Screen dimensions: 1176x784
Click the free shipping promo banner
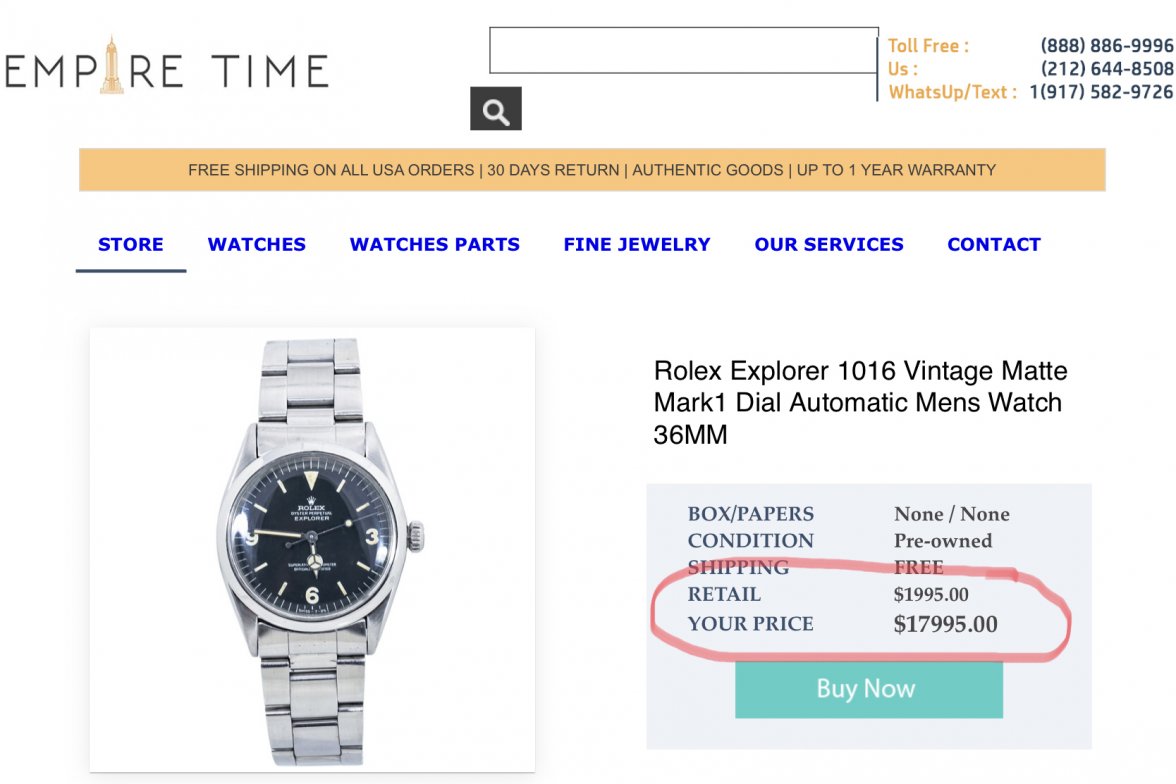(592, 170)
